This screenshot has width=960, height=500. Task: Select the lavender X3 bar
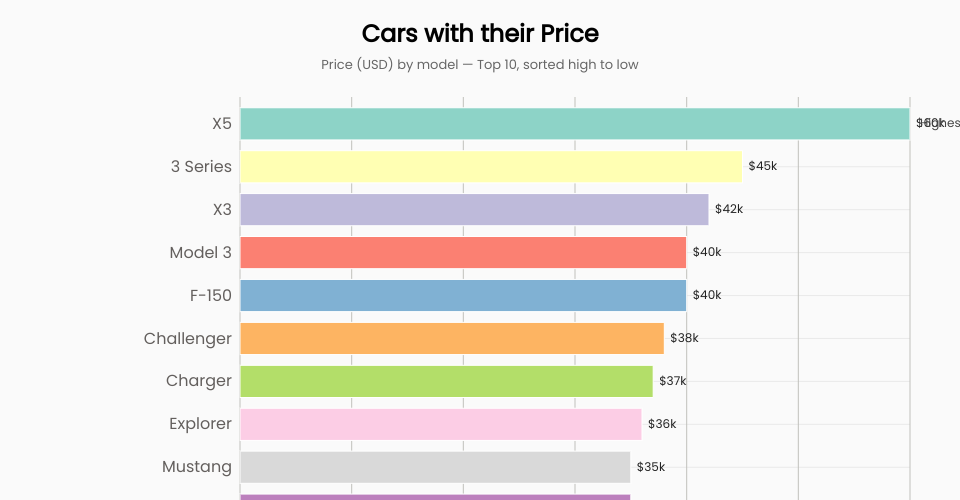pos(474,209)
